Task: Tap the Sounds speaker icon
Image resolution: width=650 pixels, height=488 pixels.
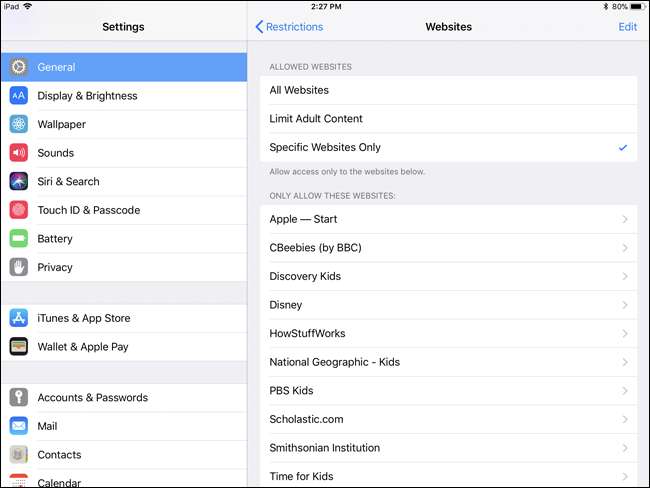Action: [19, 153]
